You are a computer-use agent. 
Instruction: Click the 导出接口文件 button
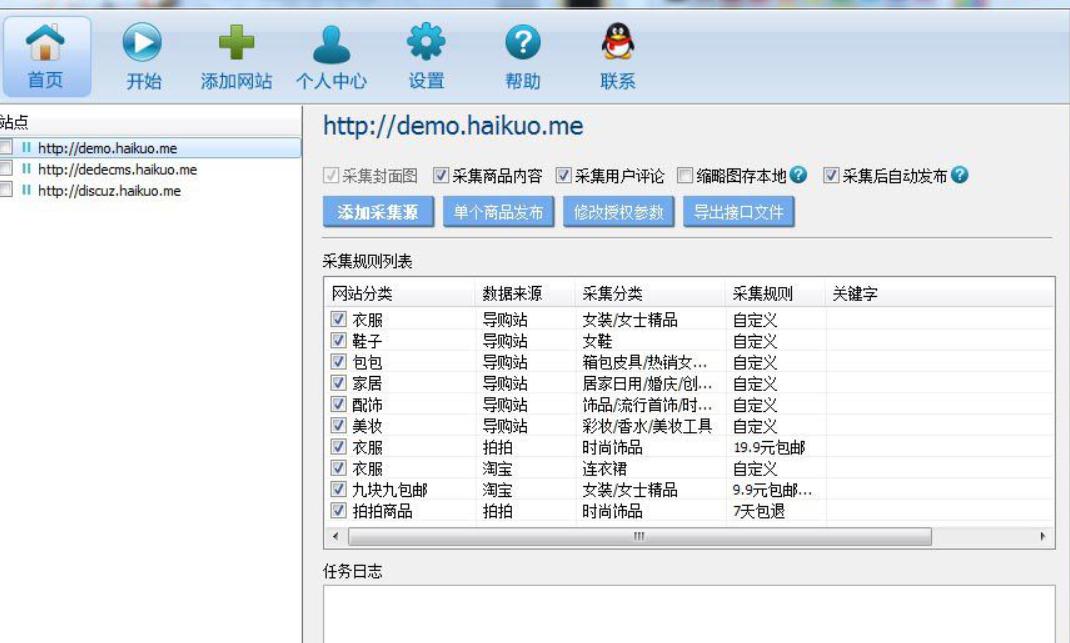click(739, 212)
